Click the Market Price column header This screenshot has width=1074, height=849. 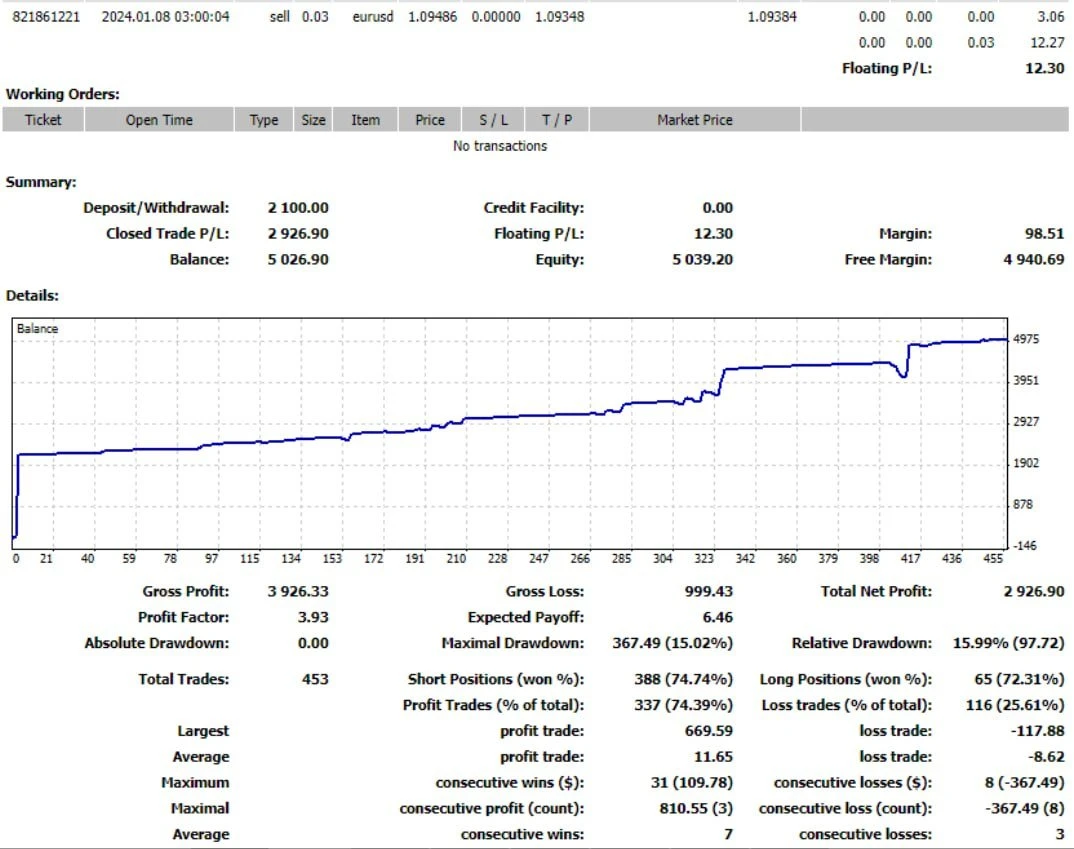pos(694,120)
